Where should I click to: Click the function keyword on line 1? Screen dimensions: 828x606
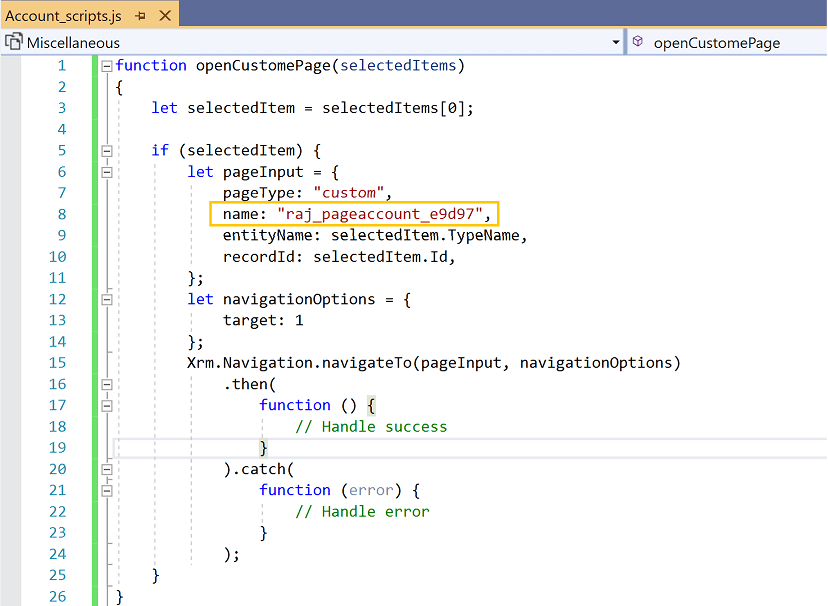151,65
